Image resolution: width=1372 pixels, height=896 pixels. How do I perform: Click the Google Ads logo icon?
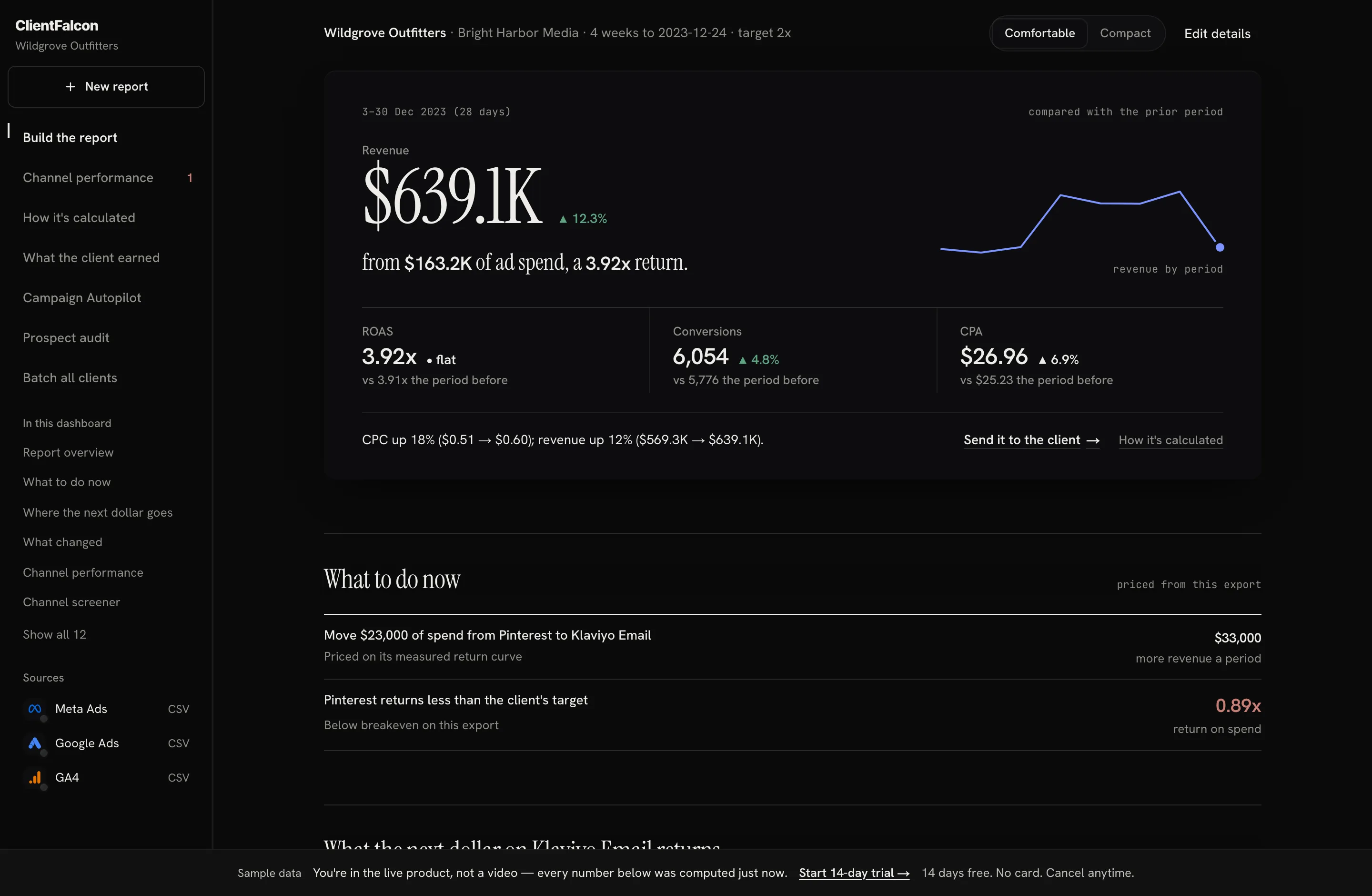pos(35,743)
